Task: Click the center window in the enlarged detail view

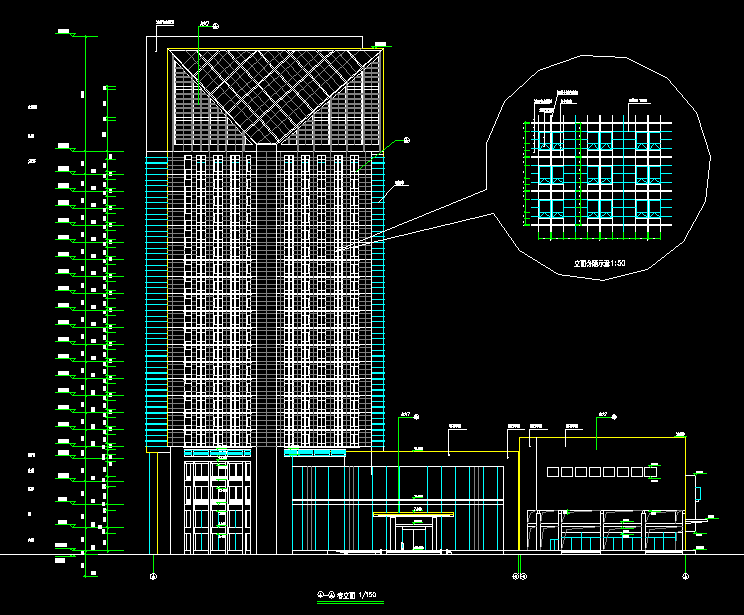Action: coord(598,176)
